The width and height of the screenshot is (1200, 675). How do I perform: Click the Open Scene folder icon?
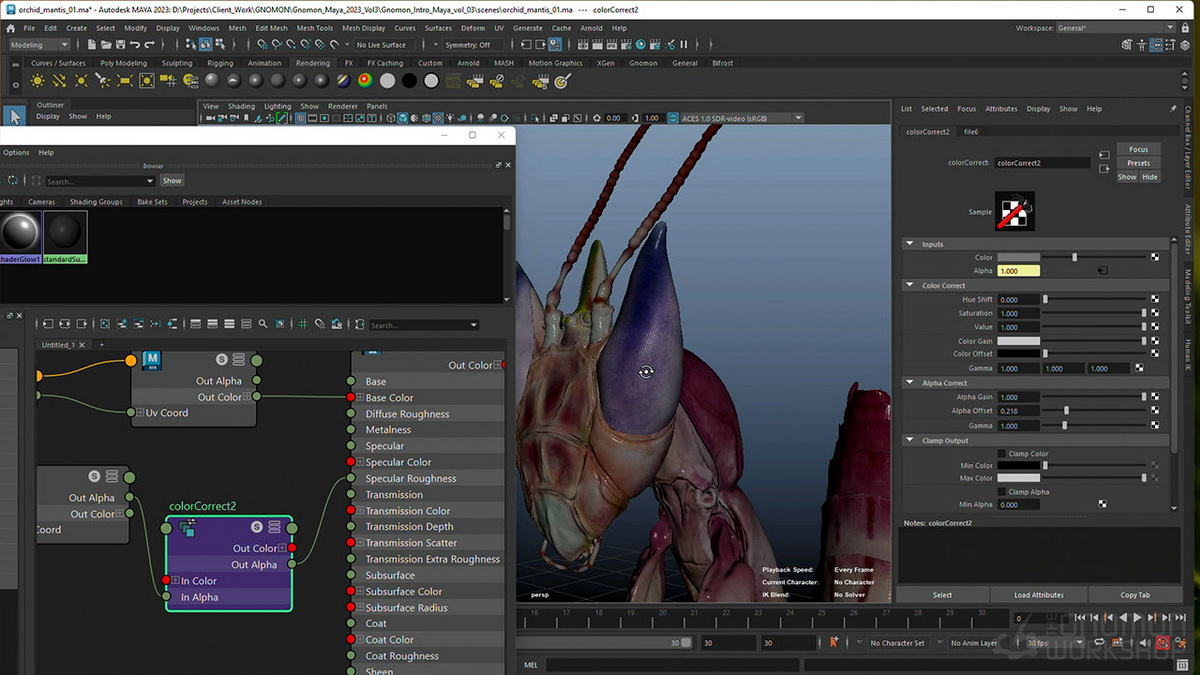pyautogui.click(x=106, y=45)
